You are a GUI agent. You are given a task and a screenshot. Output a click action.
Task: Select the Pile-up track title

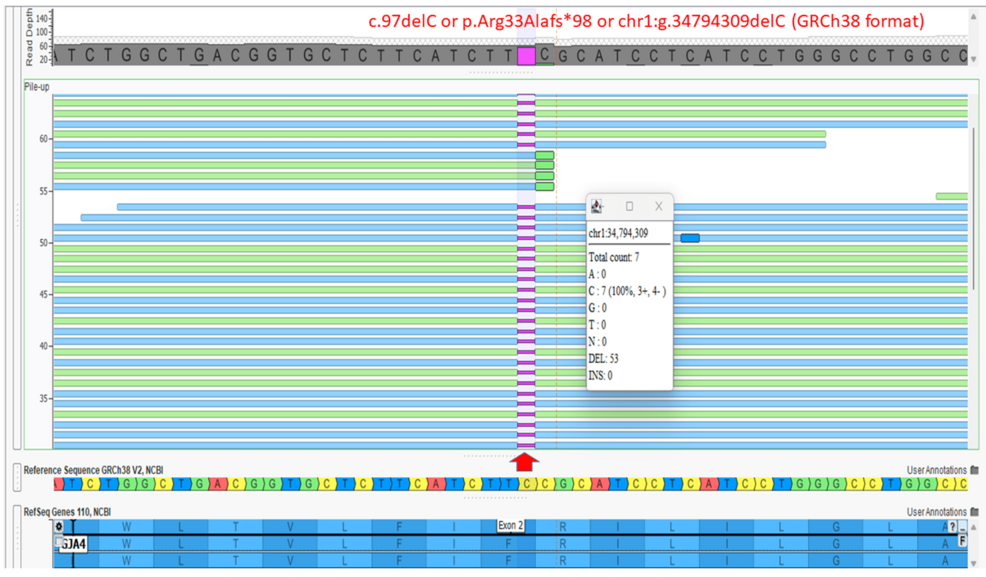(37, 87)
